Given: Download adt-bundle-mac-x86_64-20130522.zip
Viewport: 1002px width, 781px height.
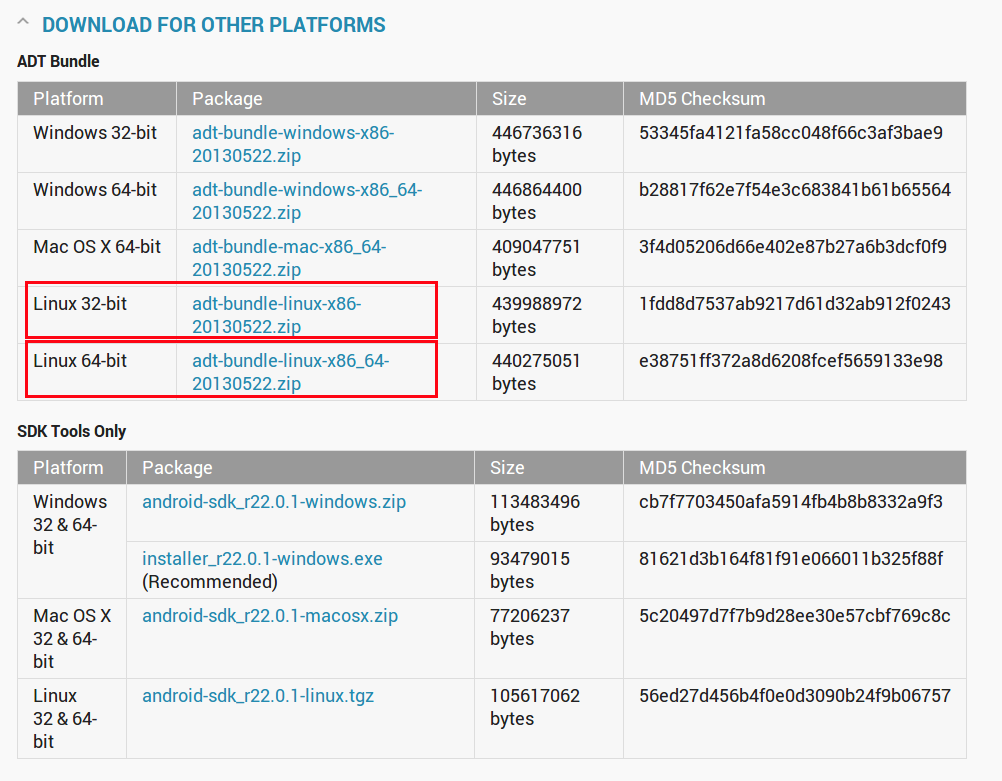Looking at the screenshot, I should [289, 258].
